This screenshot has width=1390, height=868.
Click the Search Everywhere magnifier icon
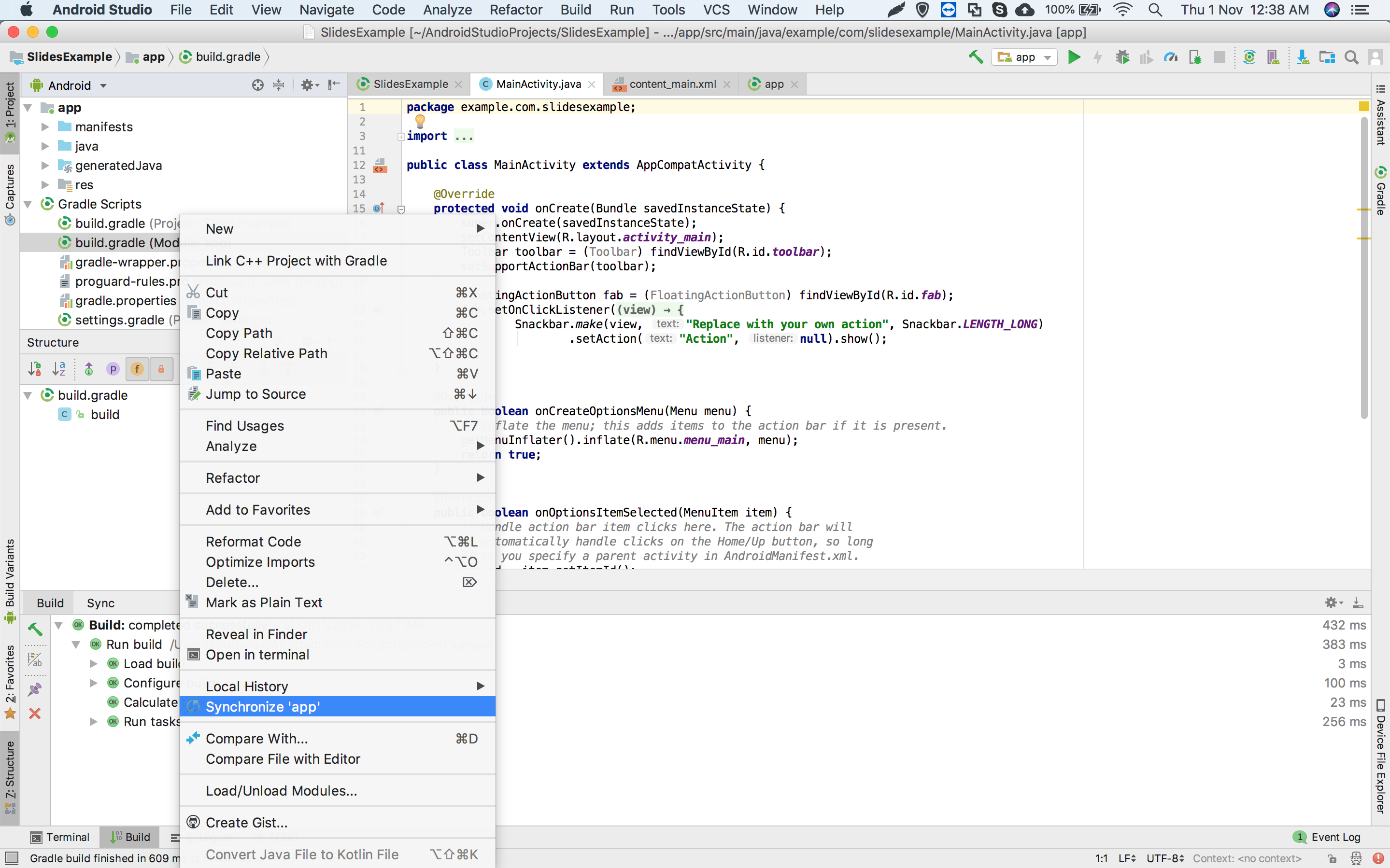click(x=1351, y=57)
